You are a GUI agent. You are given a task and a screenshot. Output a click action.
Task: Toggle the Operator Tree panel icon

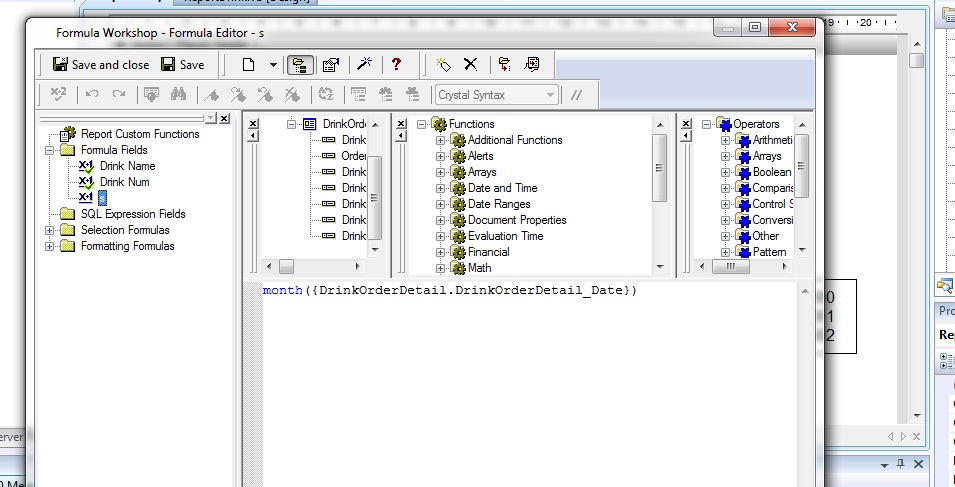tap(412, 94)
